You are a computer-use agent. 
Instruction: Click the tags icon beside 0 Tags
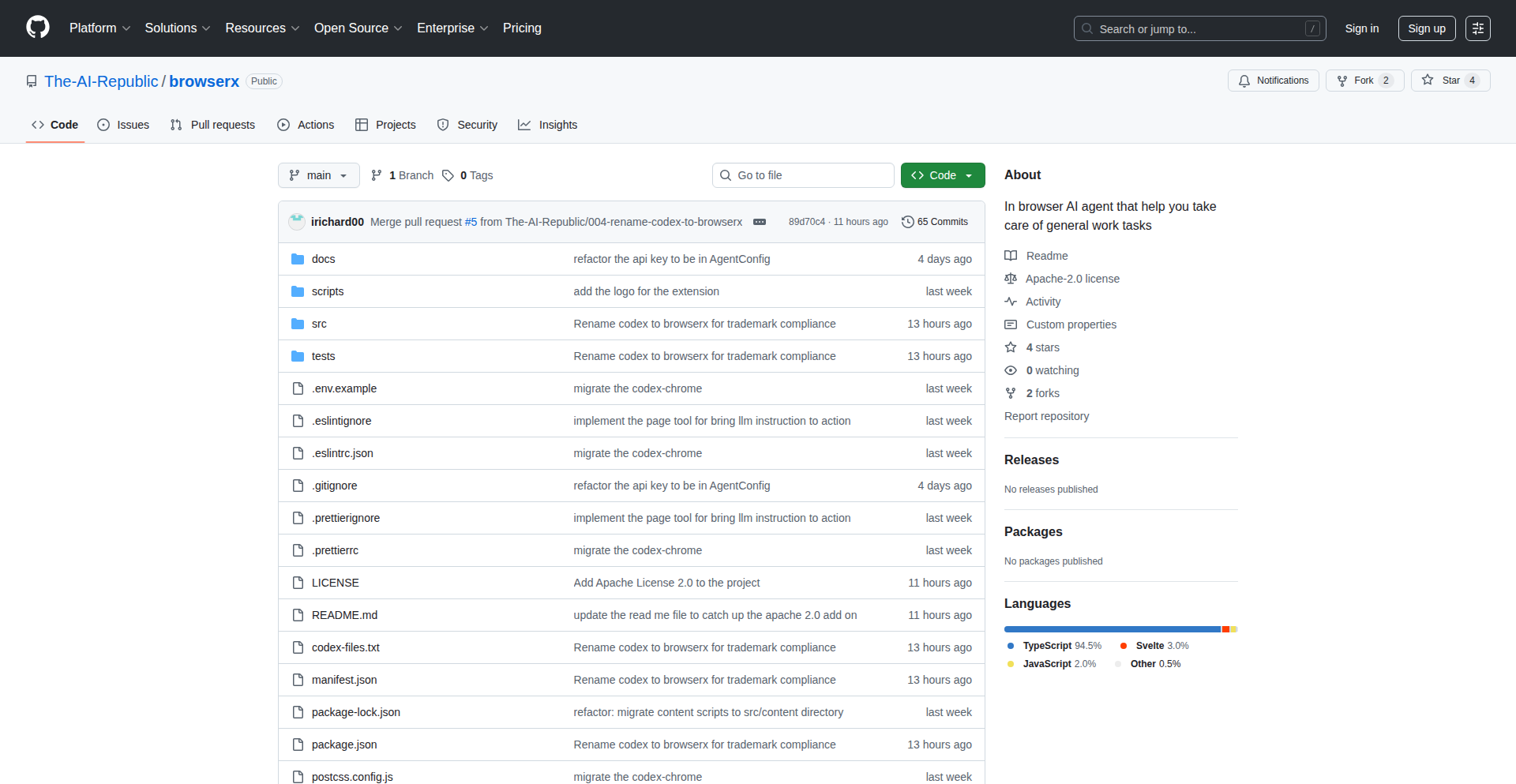click(x=448, y=175)
